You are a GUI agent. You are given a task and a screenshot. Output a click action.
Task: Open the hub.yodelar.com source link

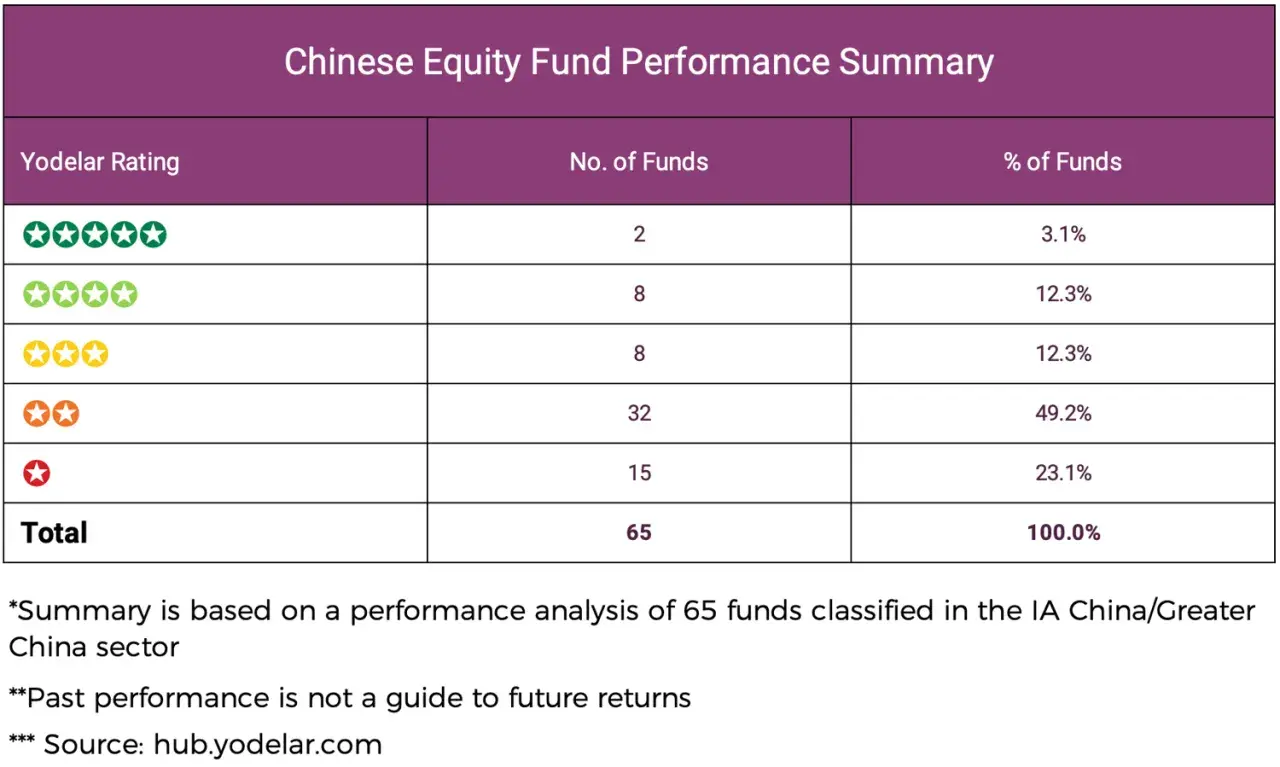pos(267,745)
